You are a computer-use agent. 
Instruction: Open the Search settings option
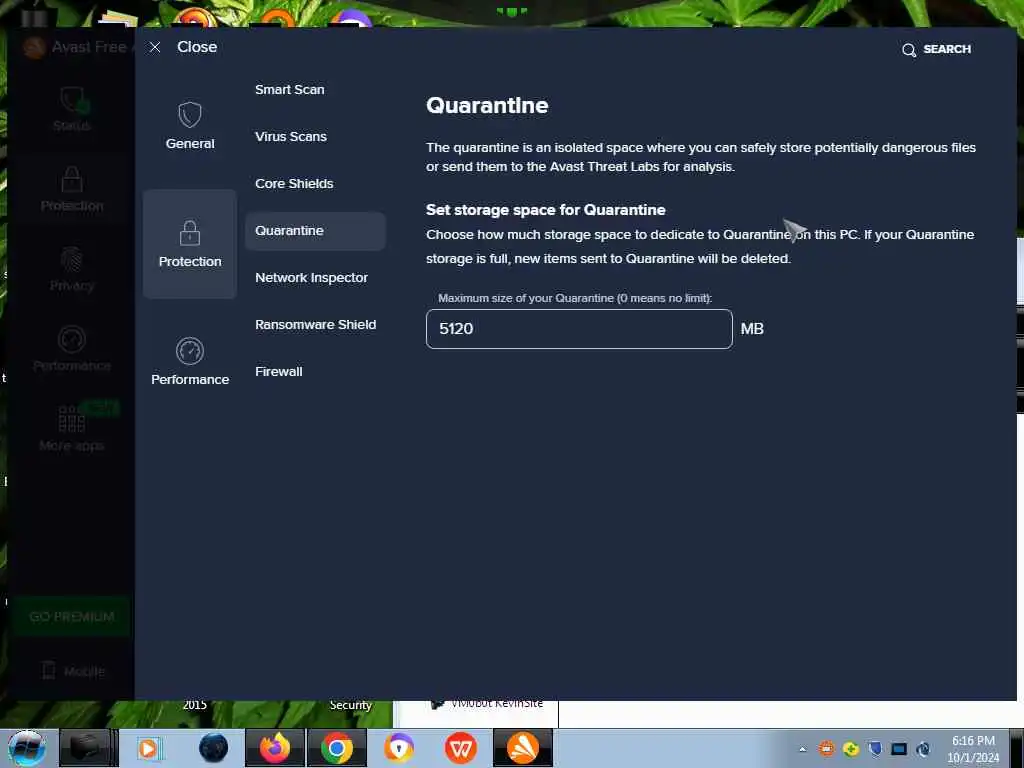pyautogui.click(x=936, y=50)
